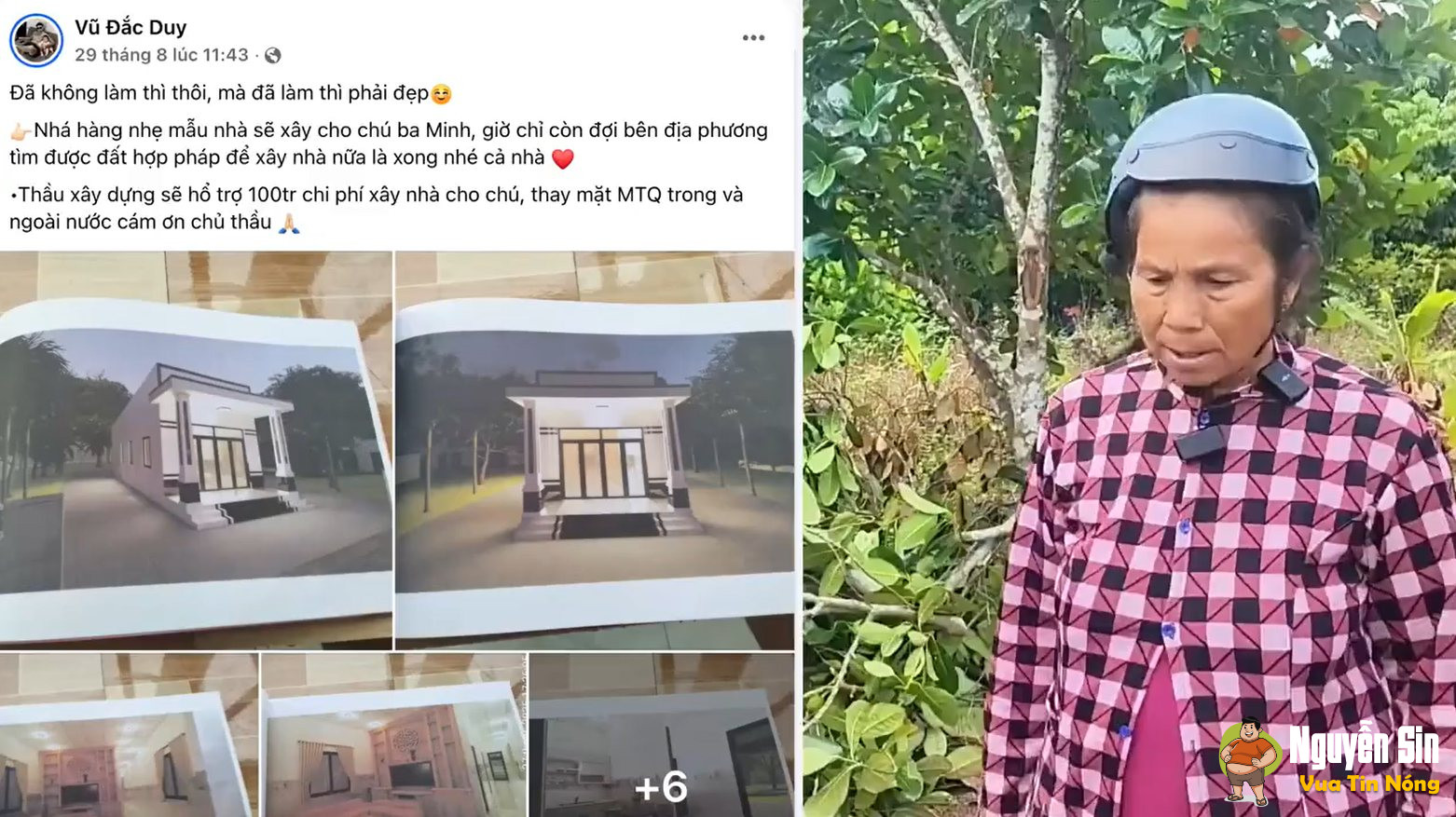1456x817 pixels.
Task: Open the angled house render photo
Action: [196, 450]
